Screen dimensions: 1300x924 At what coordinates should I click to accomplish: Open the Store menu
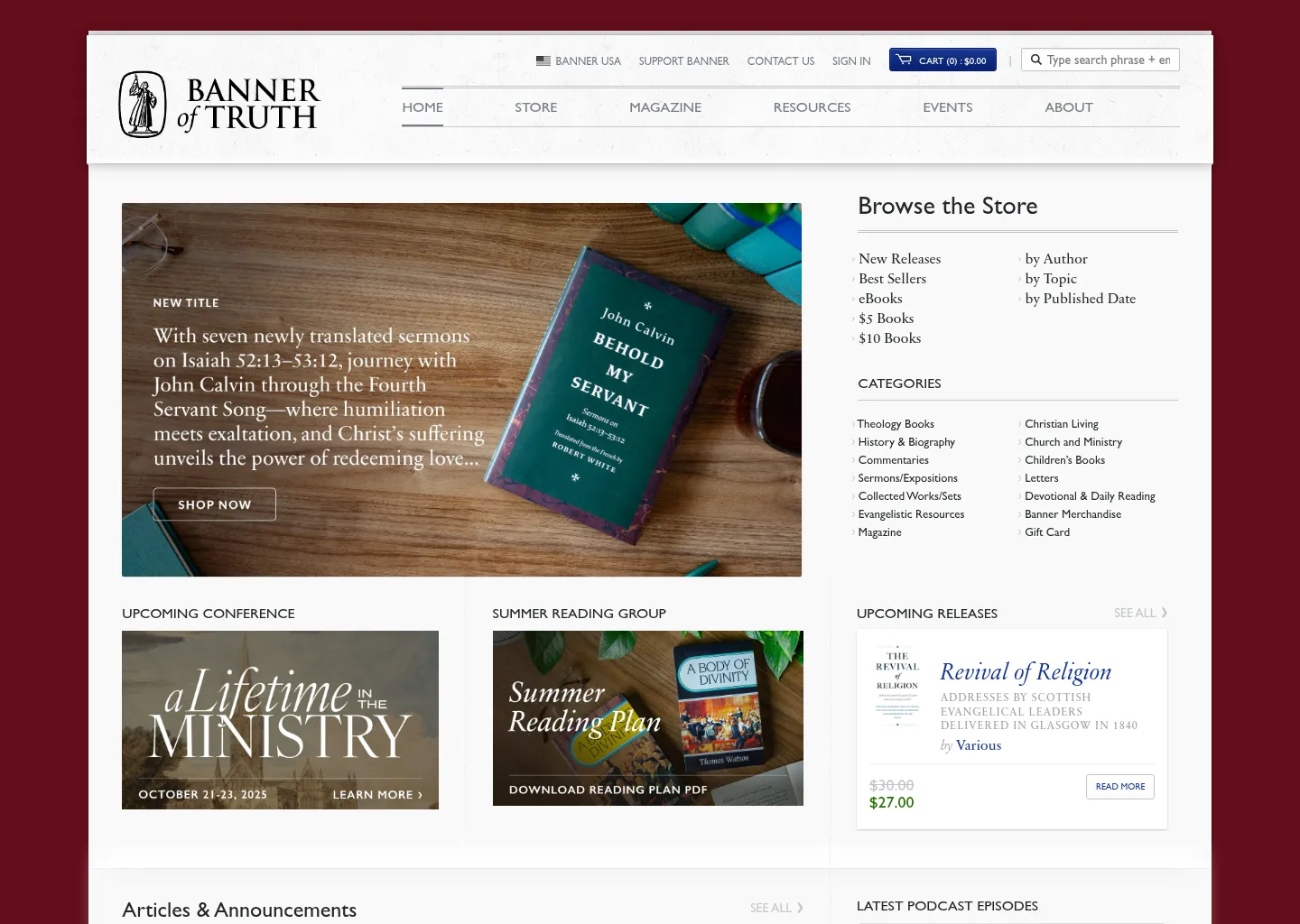tap(536, 106)
